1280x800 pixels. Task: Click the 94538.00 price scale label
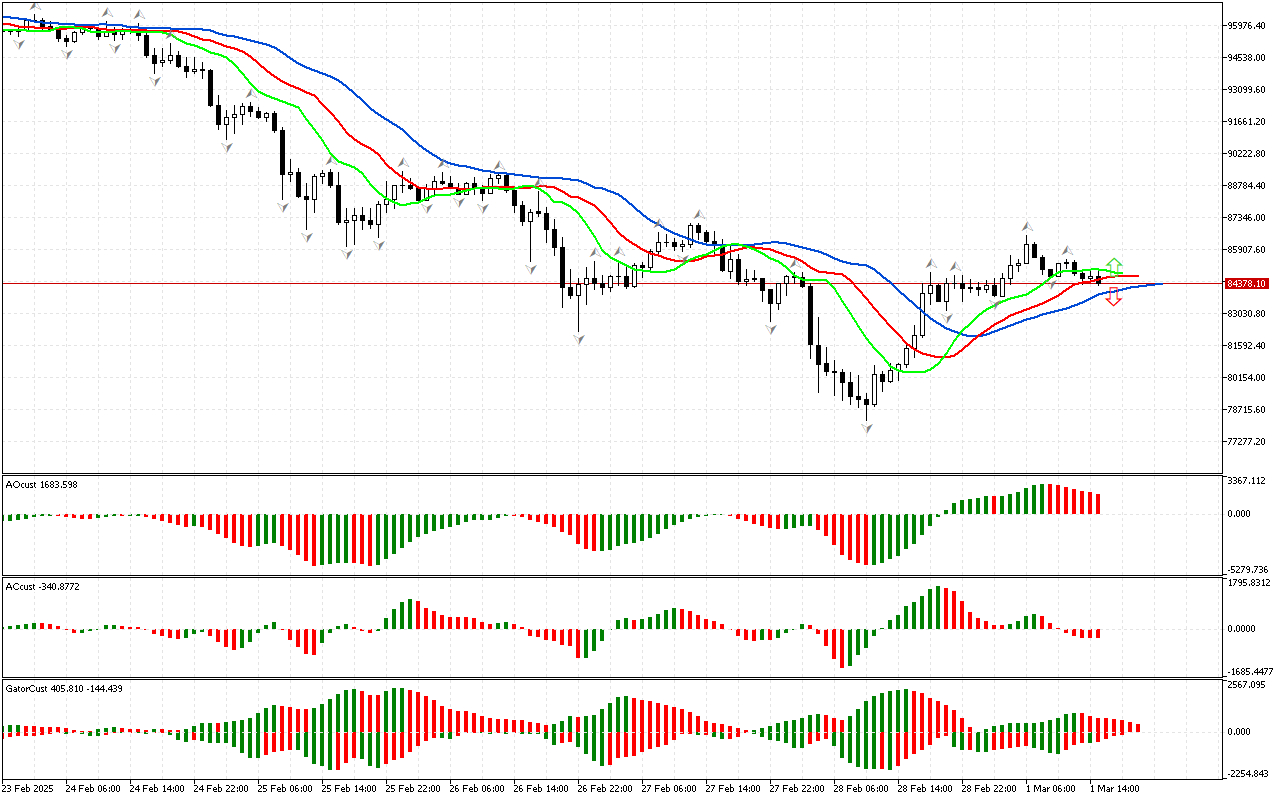(x=1246, y=58)
